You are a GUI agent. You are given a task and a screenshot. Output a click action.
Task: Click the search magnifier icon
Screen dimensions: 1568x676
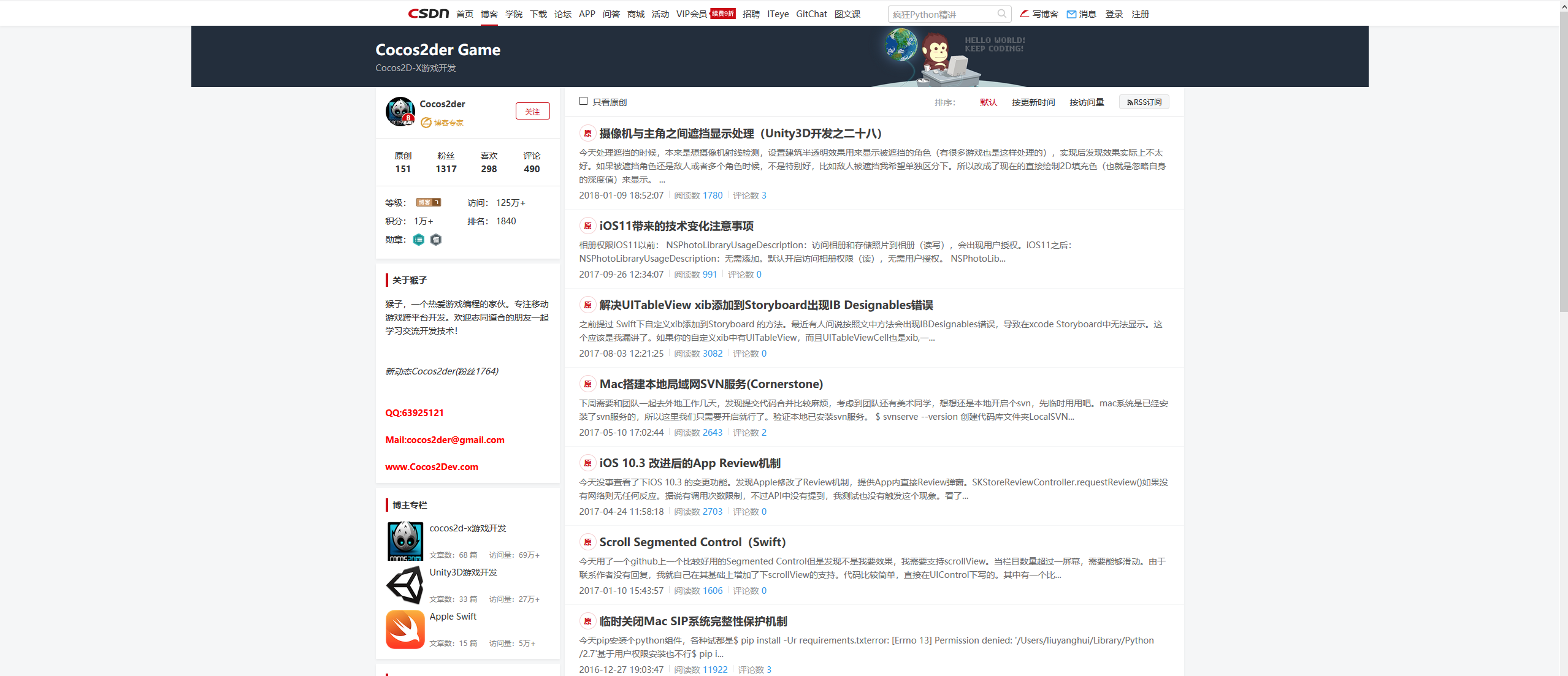coord(1001,13)
